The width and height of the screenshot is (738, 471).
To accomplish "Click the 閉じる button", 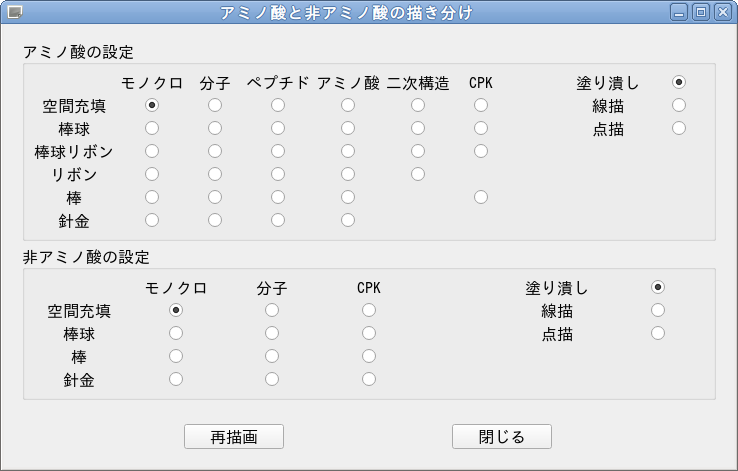I will pos(502,437).
